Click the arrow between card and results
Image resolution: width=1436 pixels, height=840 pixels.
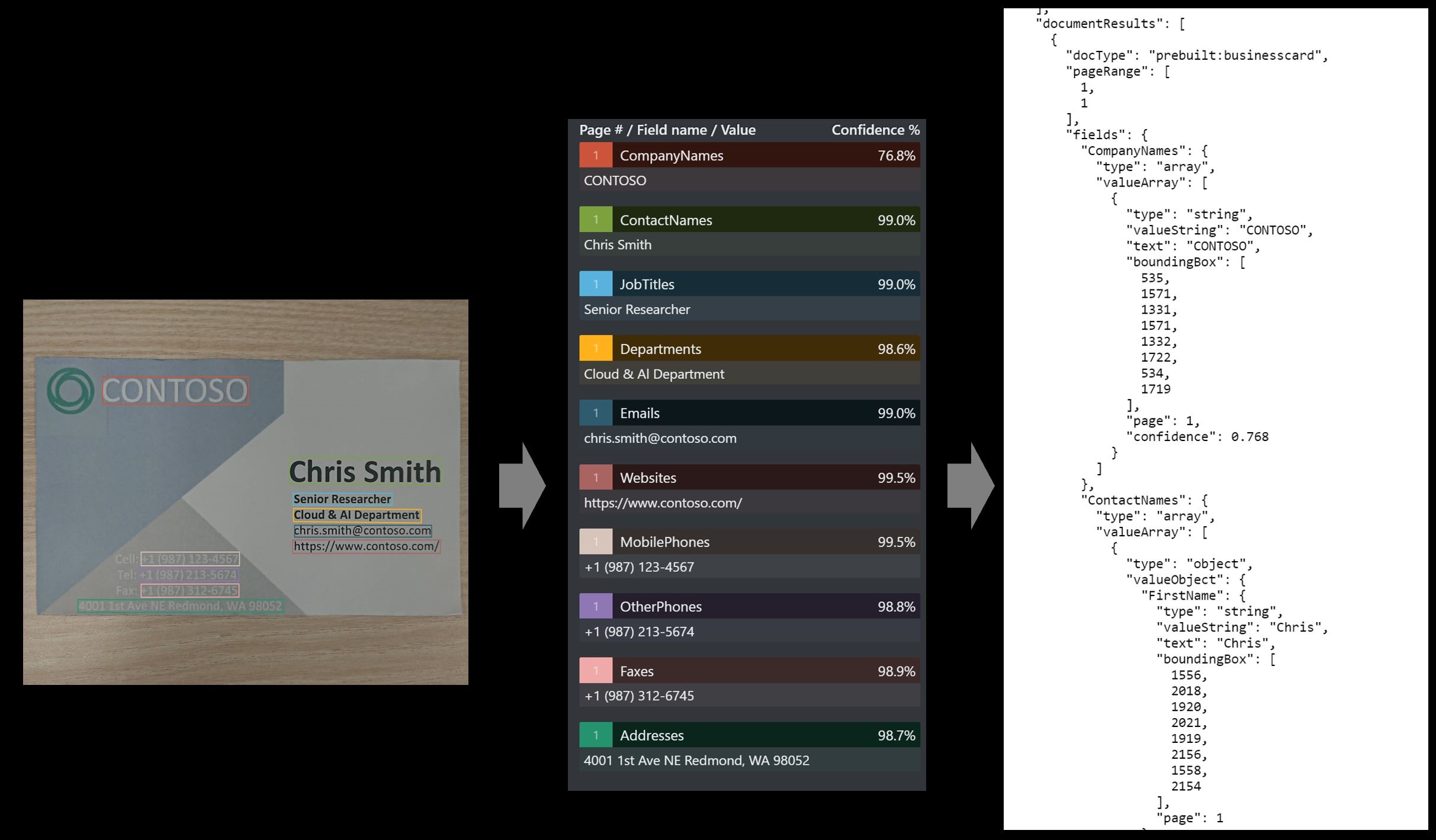[522, 485]
